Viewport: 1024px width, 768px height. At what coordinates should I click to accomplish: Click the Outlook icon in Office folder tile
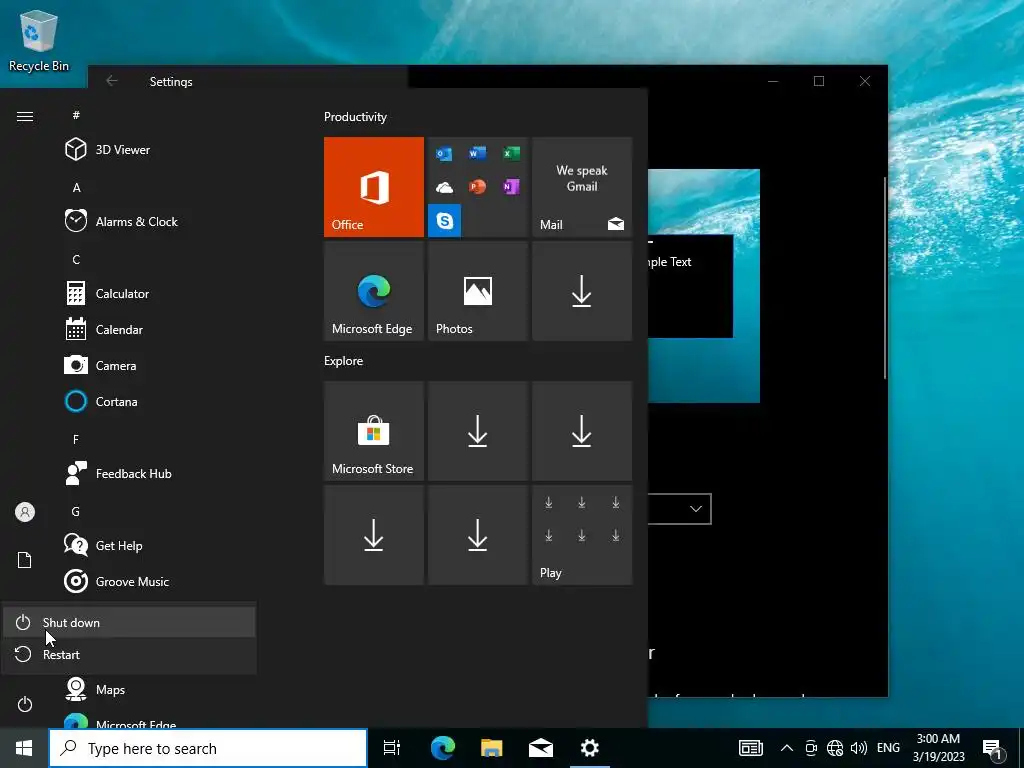[444, 154]
